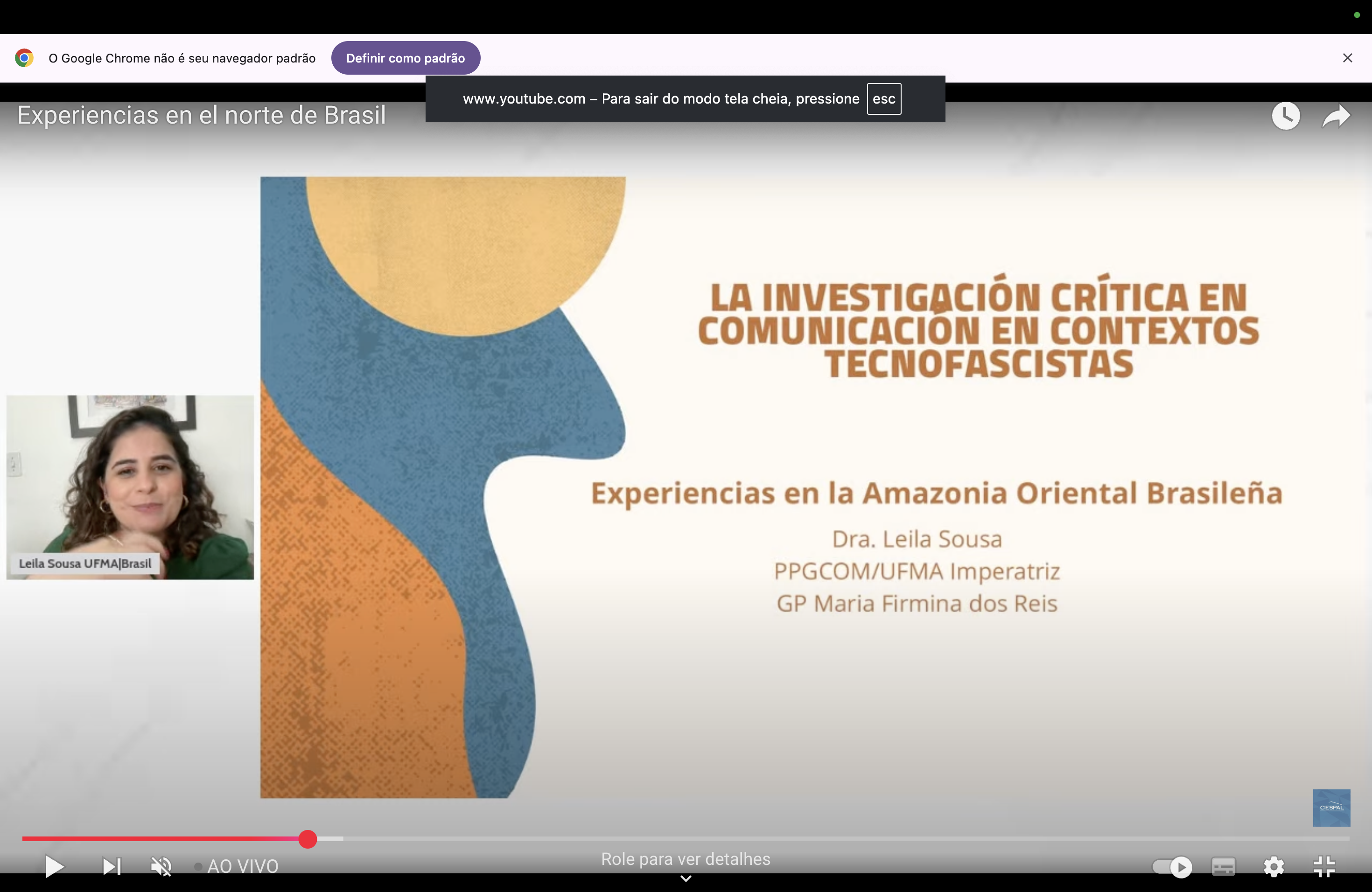Click the Watch Later clock icon
The height and width of the screenshot is (892, 1372).
1286,116
